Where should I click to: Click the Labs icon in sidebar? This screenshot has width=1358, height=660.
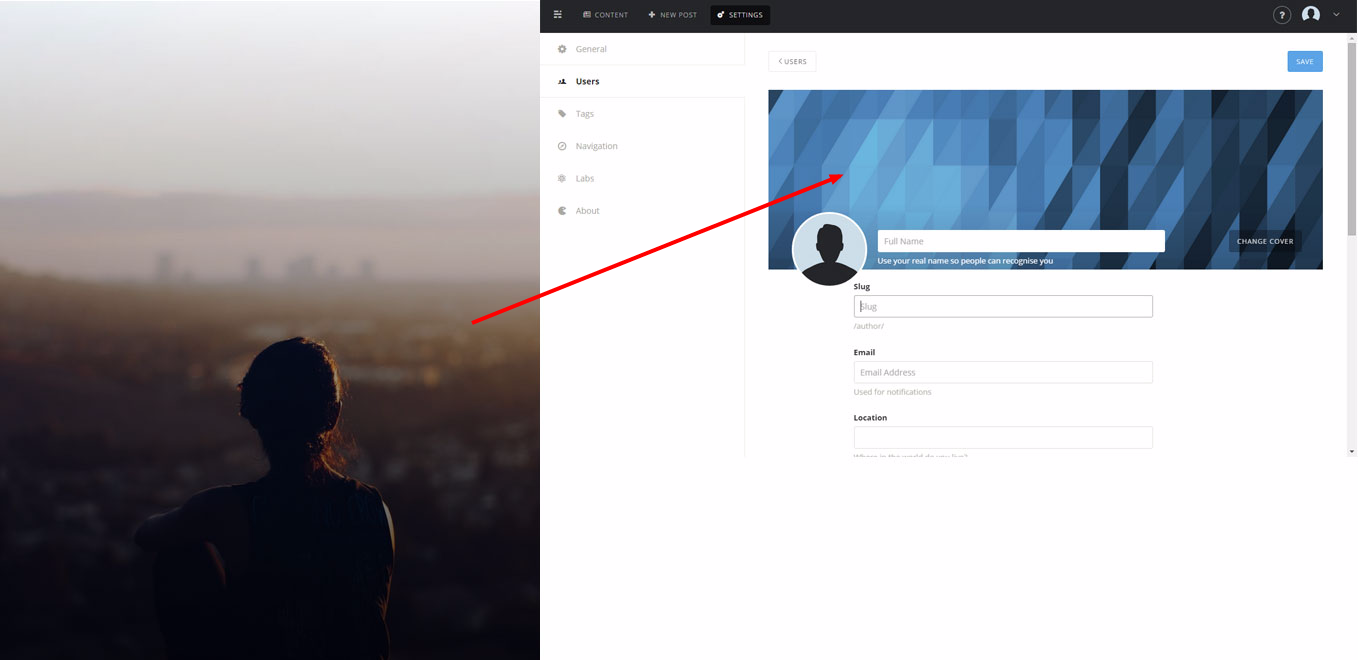pyautogui.click(x=562, y=178)
